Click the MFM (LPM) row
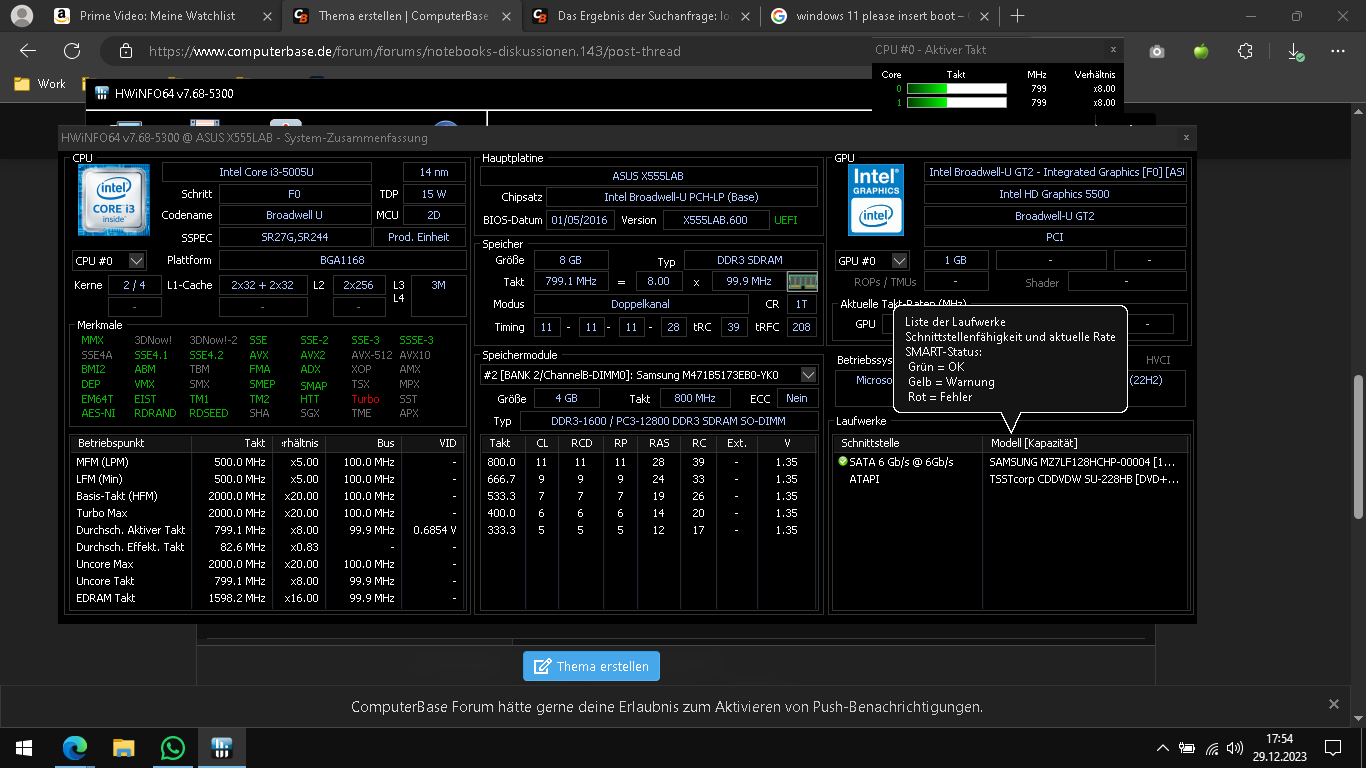Image resolution: width=1366 pixels, height=768 pixels. (x=267, y=462)
